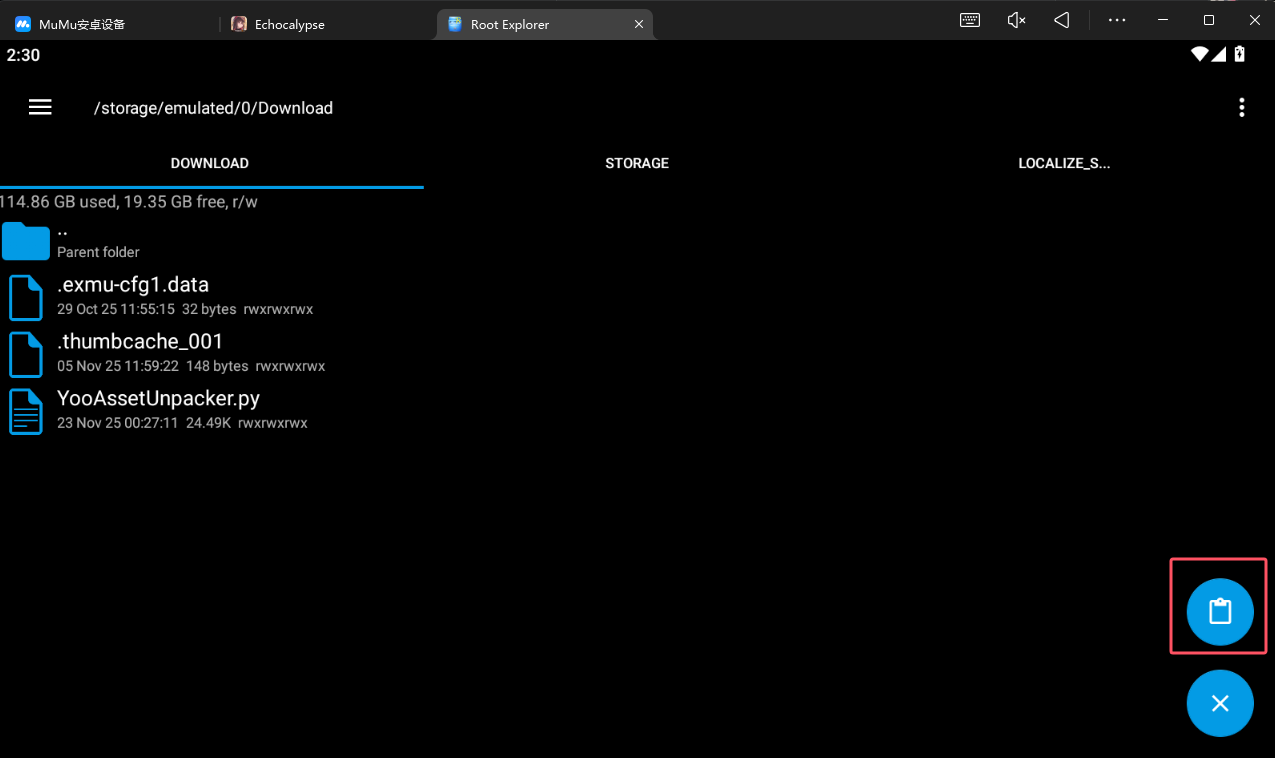1275x758 pixels.
Task: Click the emulator back triangle icon
Action: 1062,20
